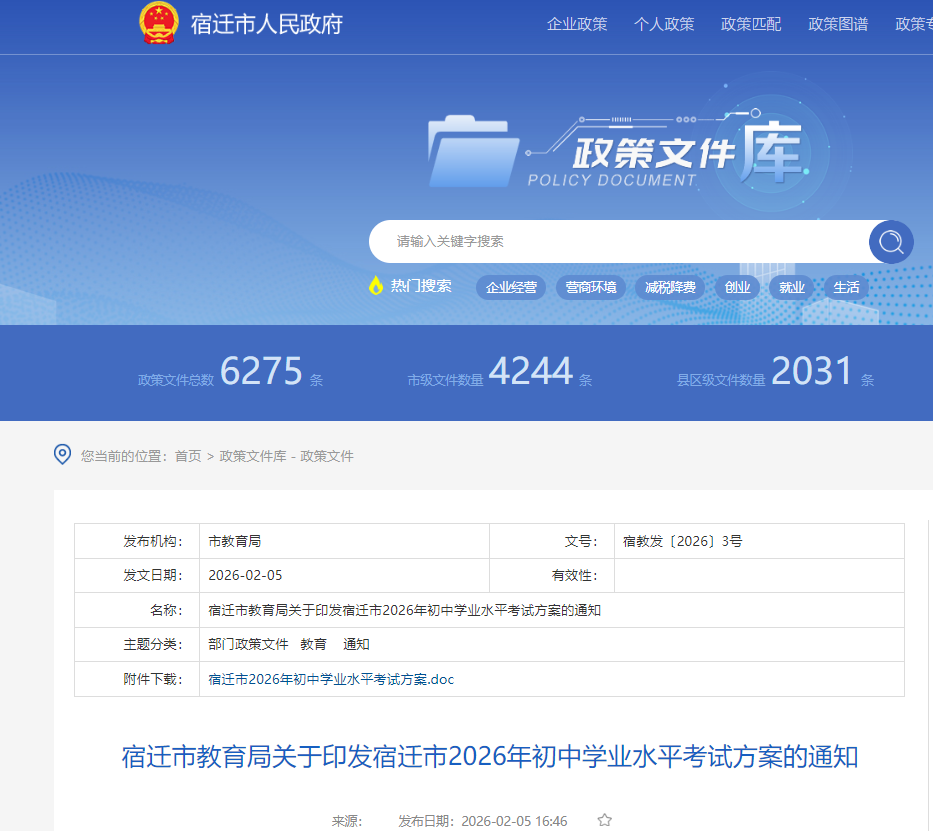Click the policy document folder graphic
Viewport: 933px width, 831px height.
472,152
